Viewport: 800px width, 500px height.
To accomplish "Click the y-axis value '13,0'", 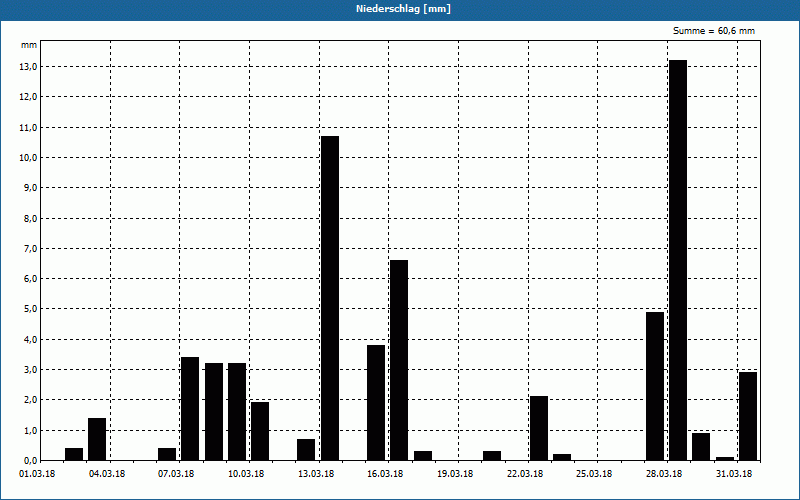I will tap(29, 67).
